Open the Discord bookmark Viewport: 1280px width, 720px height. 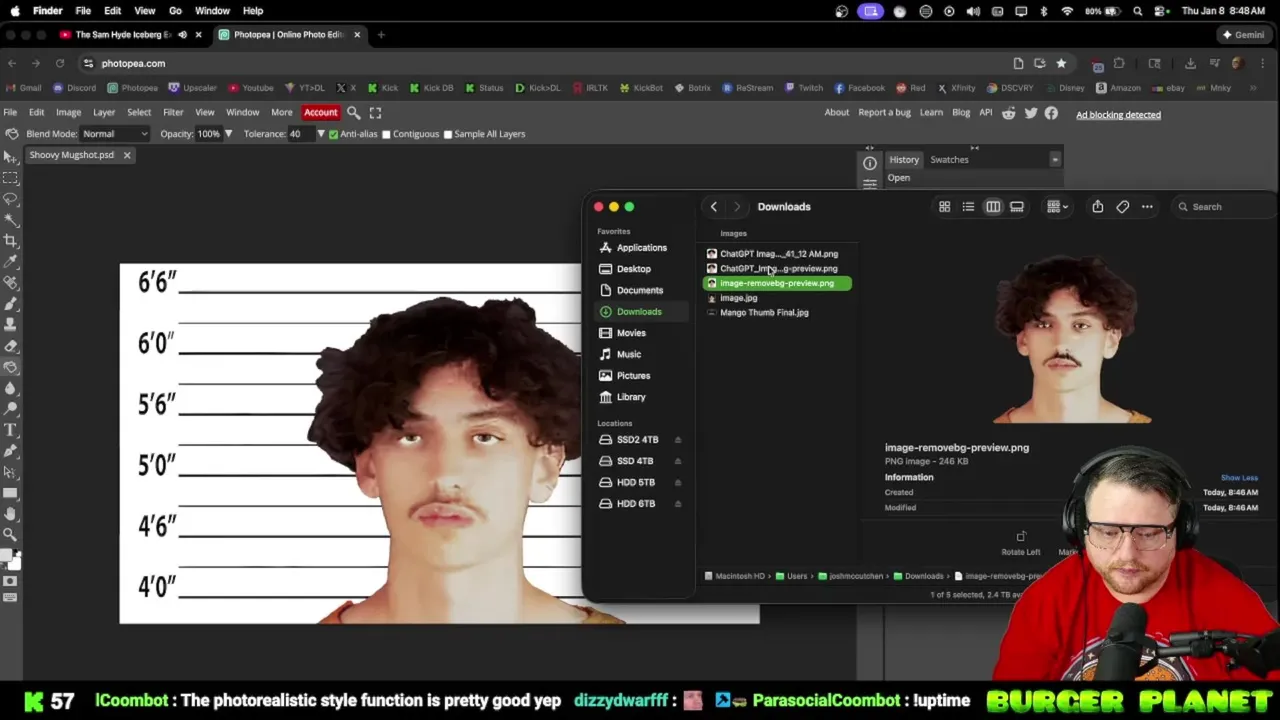click(x=75, y=88)
